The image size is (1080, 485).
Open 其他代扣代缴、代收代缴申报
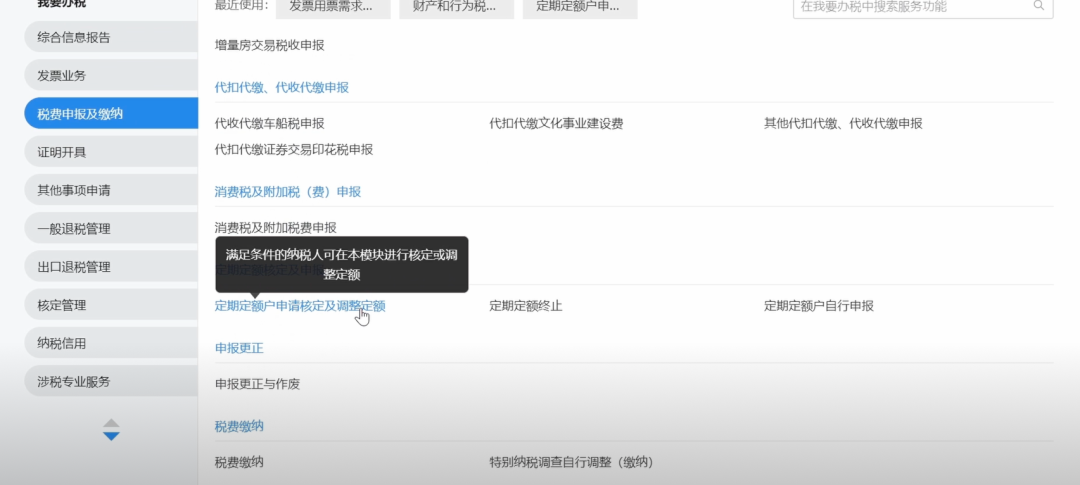(843, 124)
